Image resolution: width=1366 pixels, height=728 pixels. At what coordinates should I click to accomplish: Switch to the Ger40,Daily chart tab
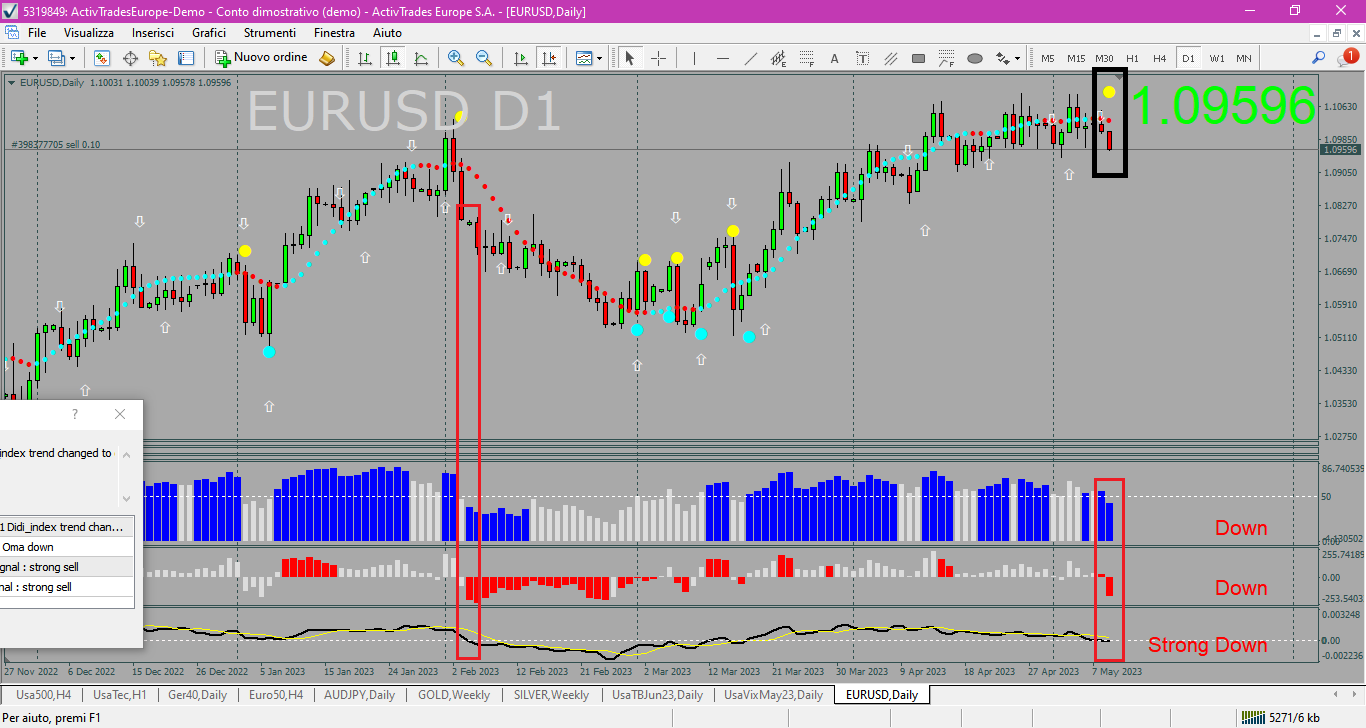click(x=197, y=694)
